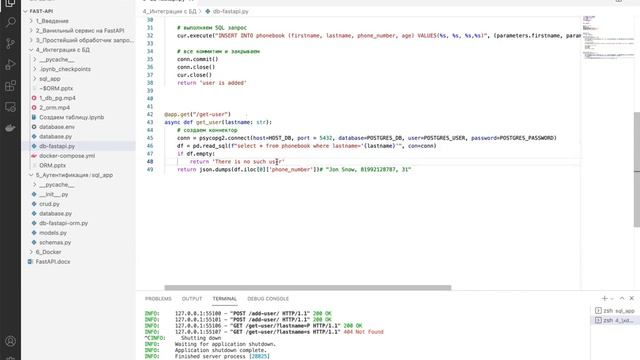Switch to the PROBLEMS tab
The width and height of the screenshot is (640, 360).
158,299
